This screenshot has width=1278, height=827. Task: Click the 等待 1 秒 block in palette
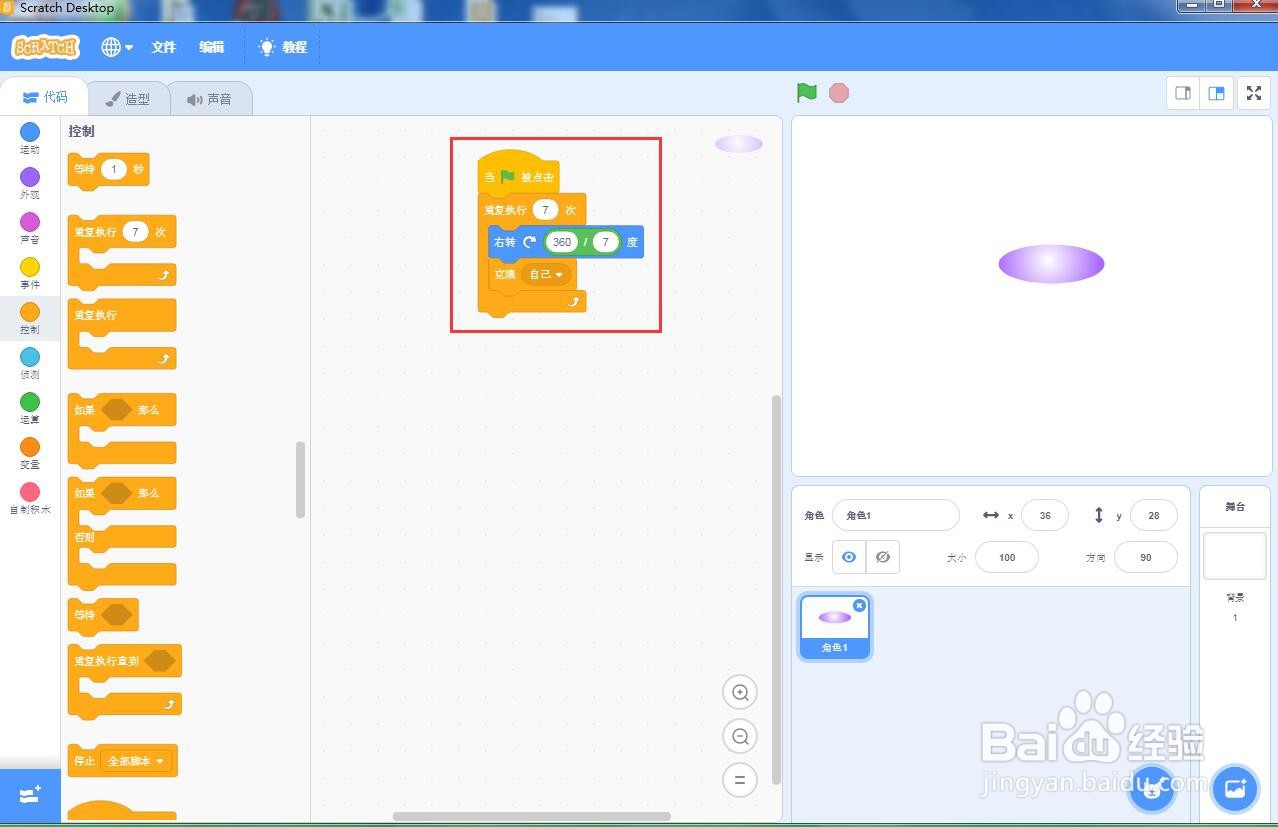(x=108, y=170)
